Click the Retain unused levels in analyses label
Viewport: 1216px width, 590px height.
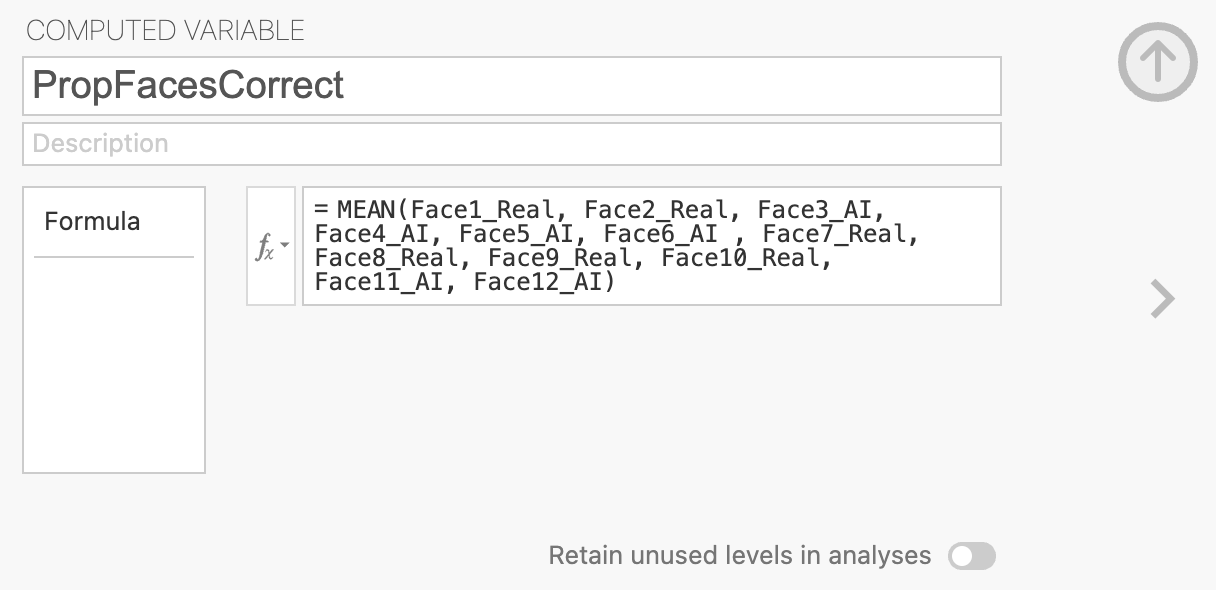pos(739,556)
